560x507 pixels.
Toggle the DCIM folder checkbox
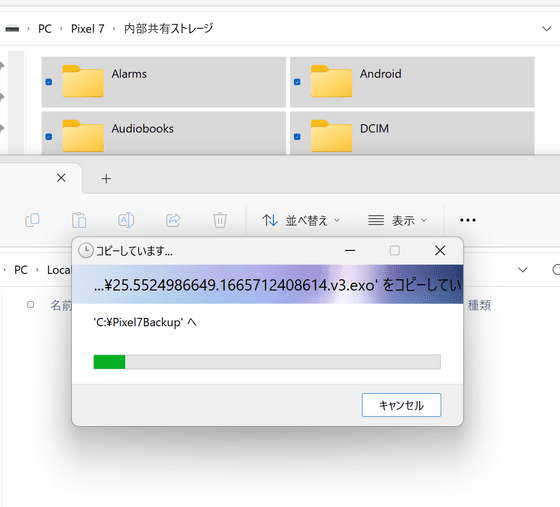coord(297,137)
